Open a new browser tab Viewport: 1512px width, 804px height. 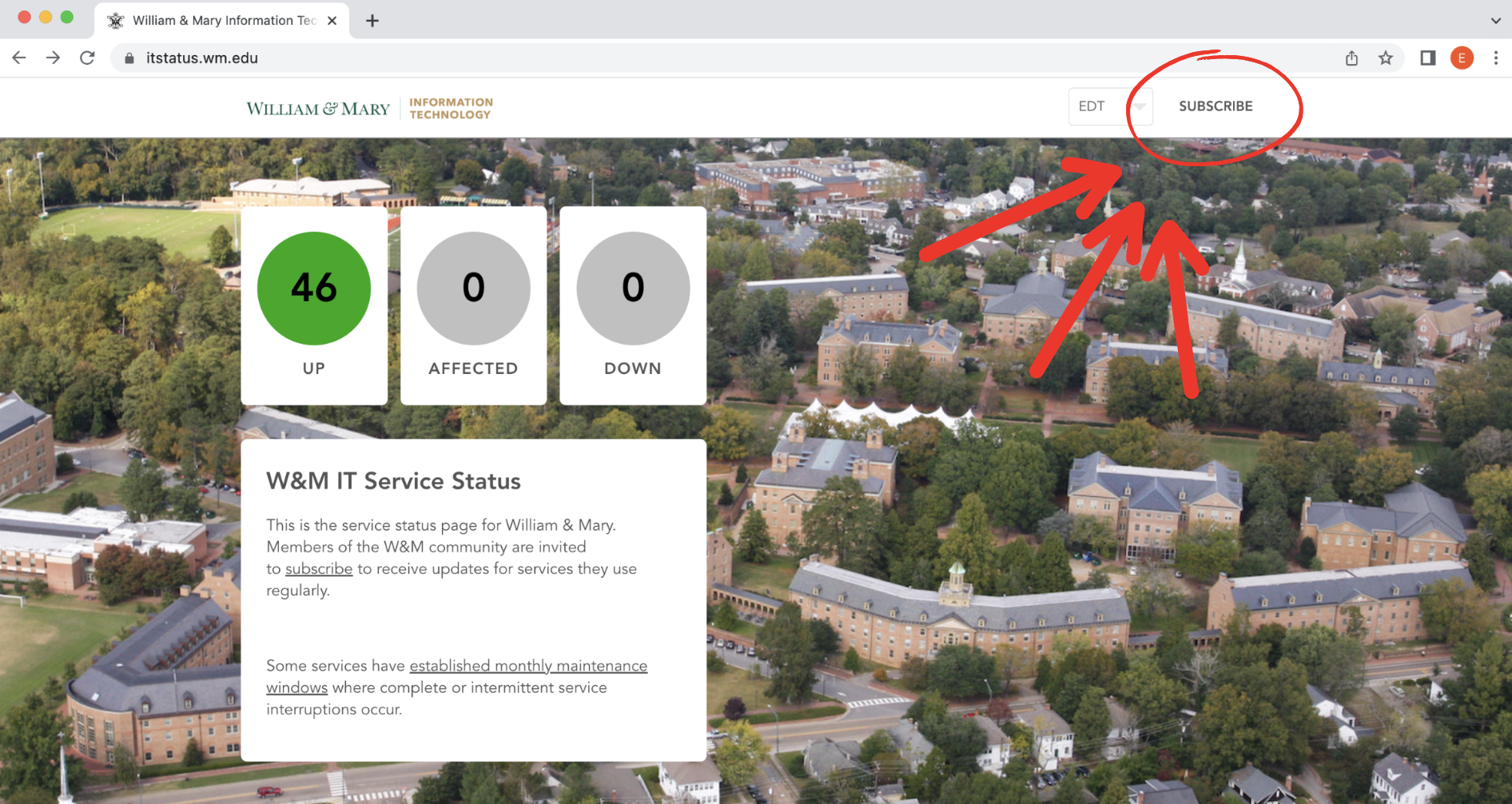point(372,21)
